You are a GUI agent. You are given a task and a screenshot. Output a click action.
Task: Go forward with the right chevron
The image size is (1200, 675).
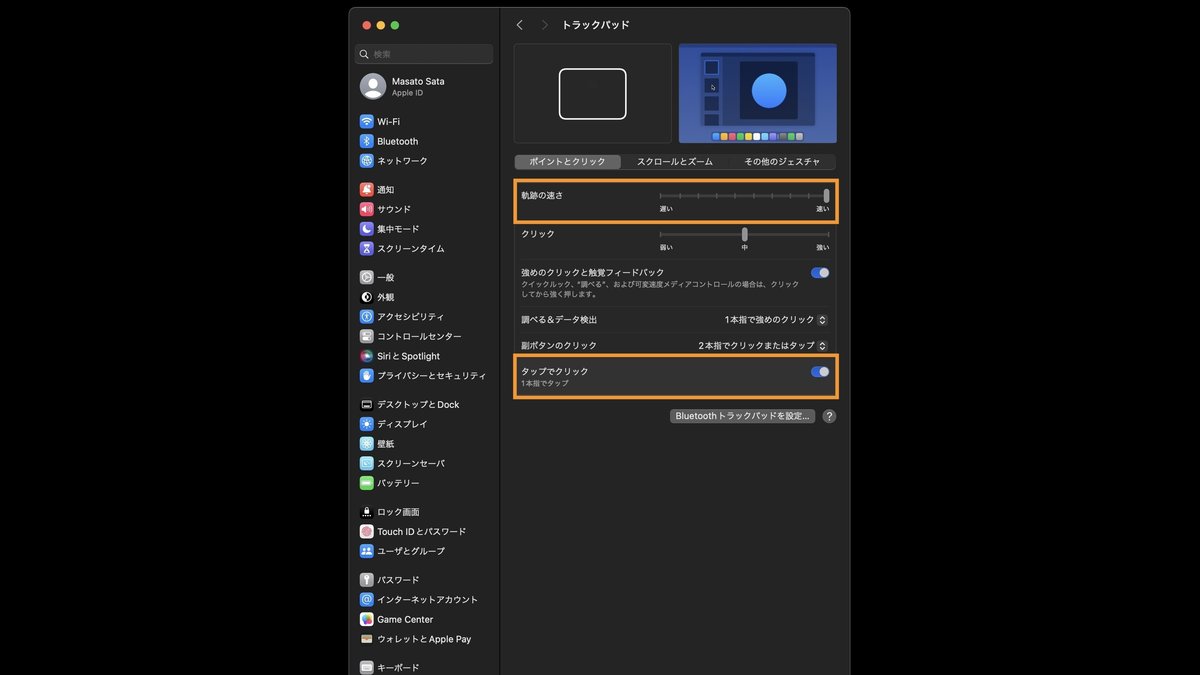point(544,25)
